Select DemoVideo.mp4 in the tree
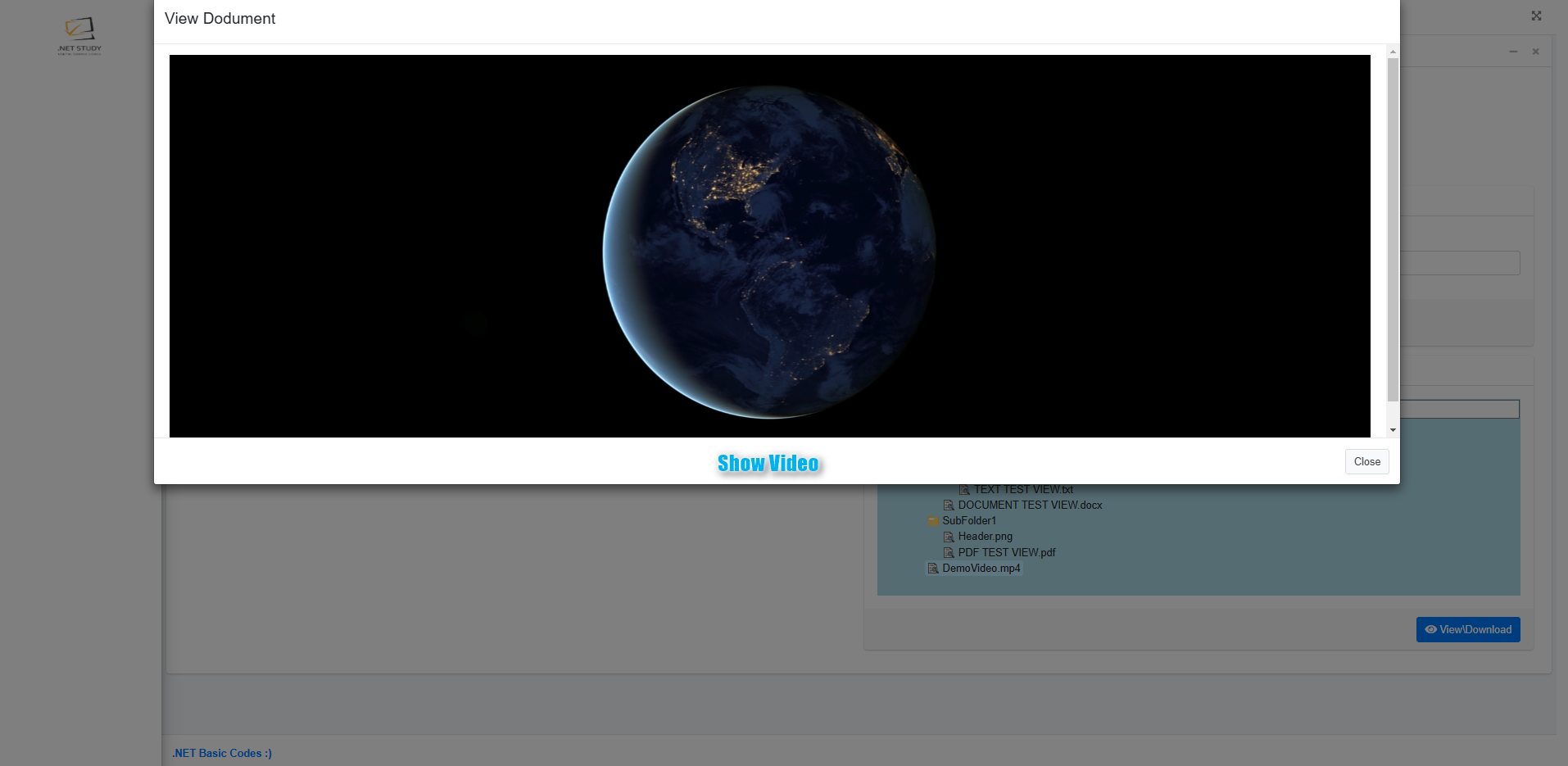The height and width of the screenshot is (766, 1568). (x=981, y=569)
